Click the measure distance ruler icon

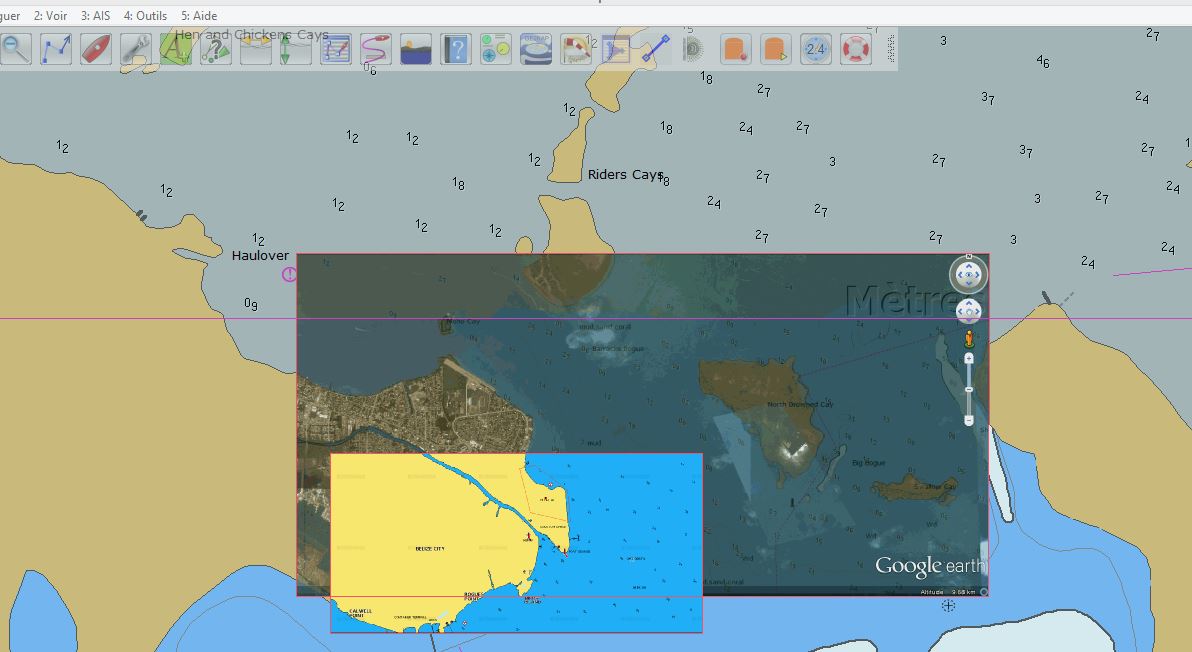pyautogui.click(x=655, y=48)
